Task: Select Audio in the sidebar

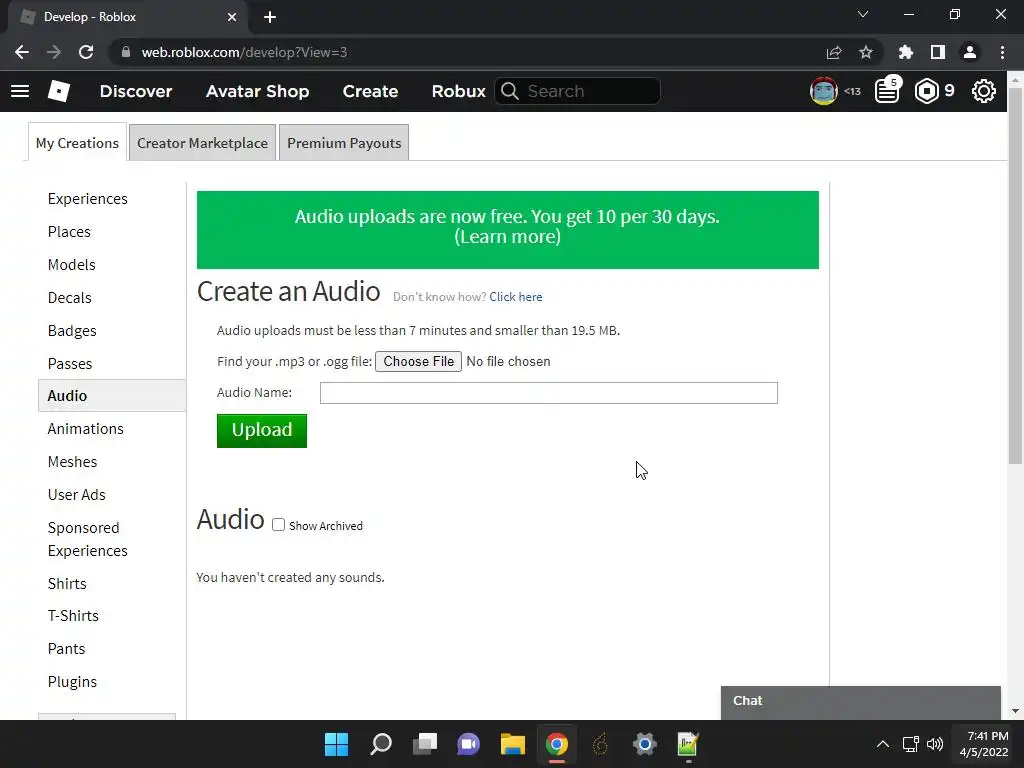Action: [x=112, y=396]
